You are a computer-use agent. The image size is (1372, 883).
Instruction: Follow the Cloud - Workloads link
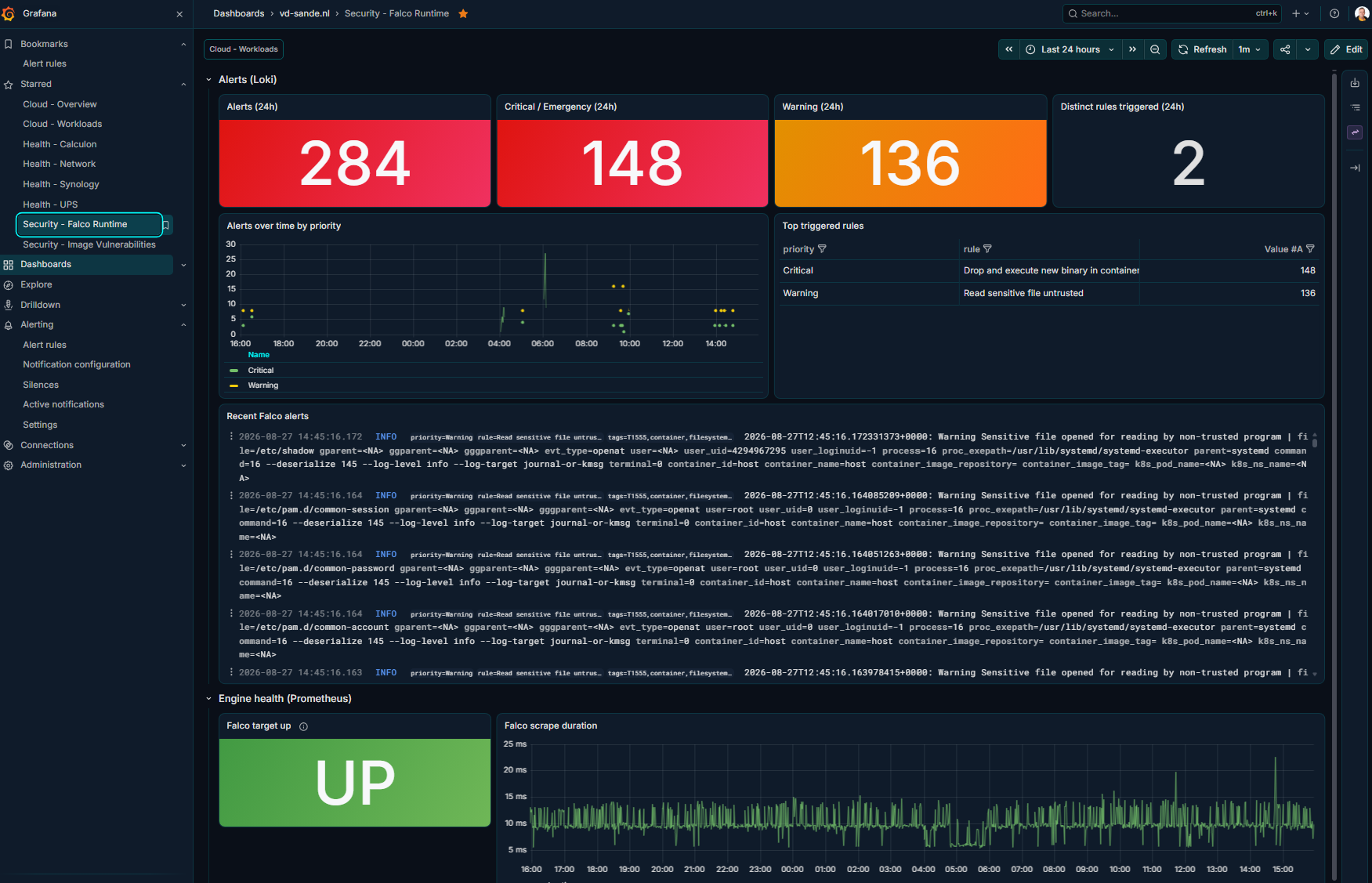click(244, 49)
